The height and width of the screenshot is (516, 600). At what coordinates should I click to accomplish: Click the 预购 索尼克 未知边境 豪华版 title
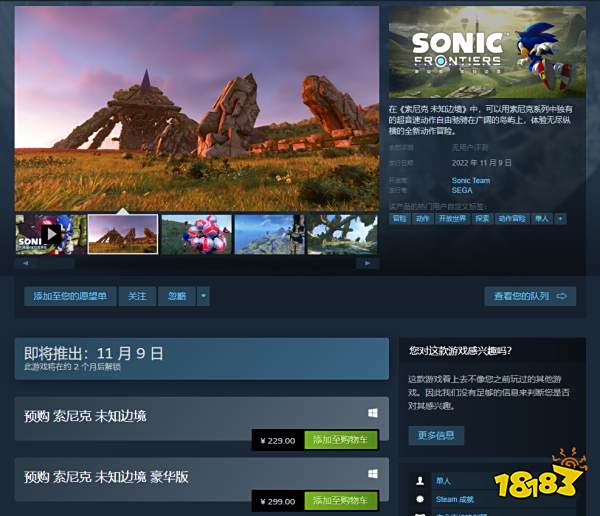click(106, 477)
